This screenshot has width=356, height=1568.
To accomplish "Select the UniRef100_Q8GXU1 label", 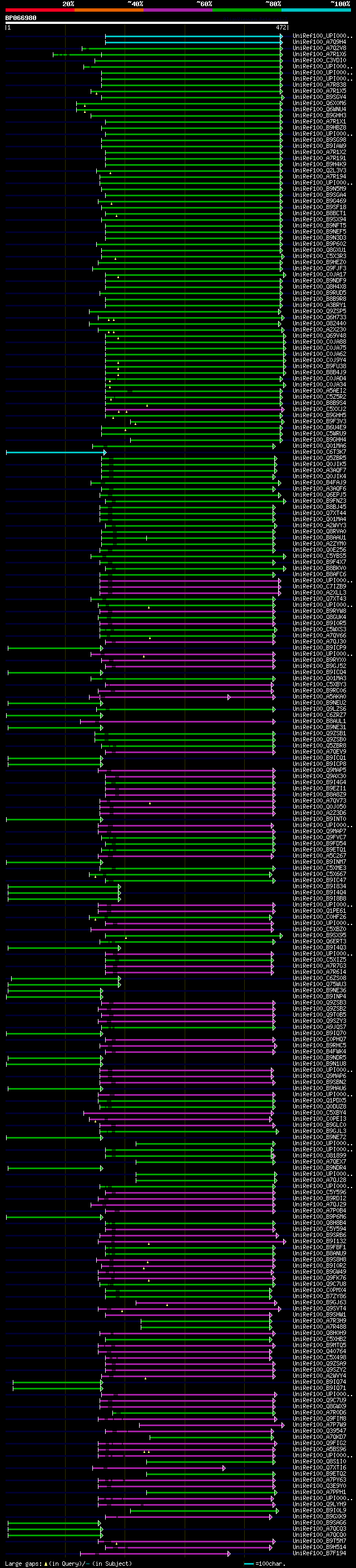I will pyautogui.click(x=319, y=250).
